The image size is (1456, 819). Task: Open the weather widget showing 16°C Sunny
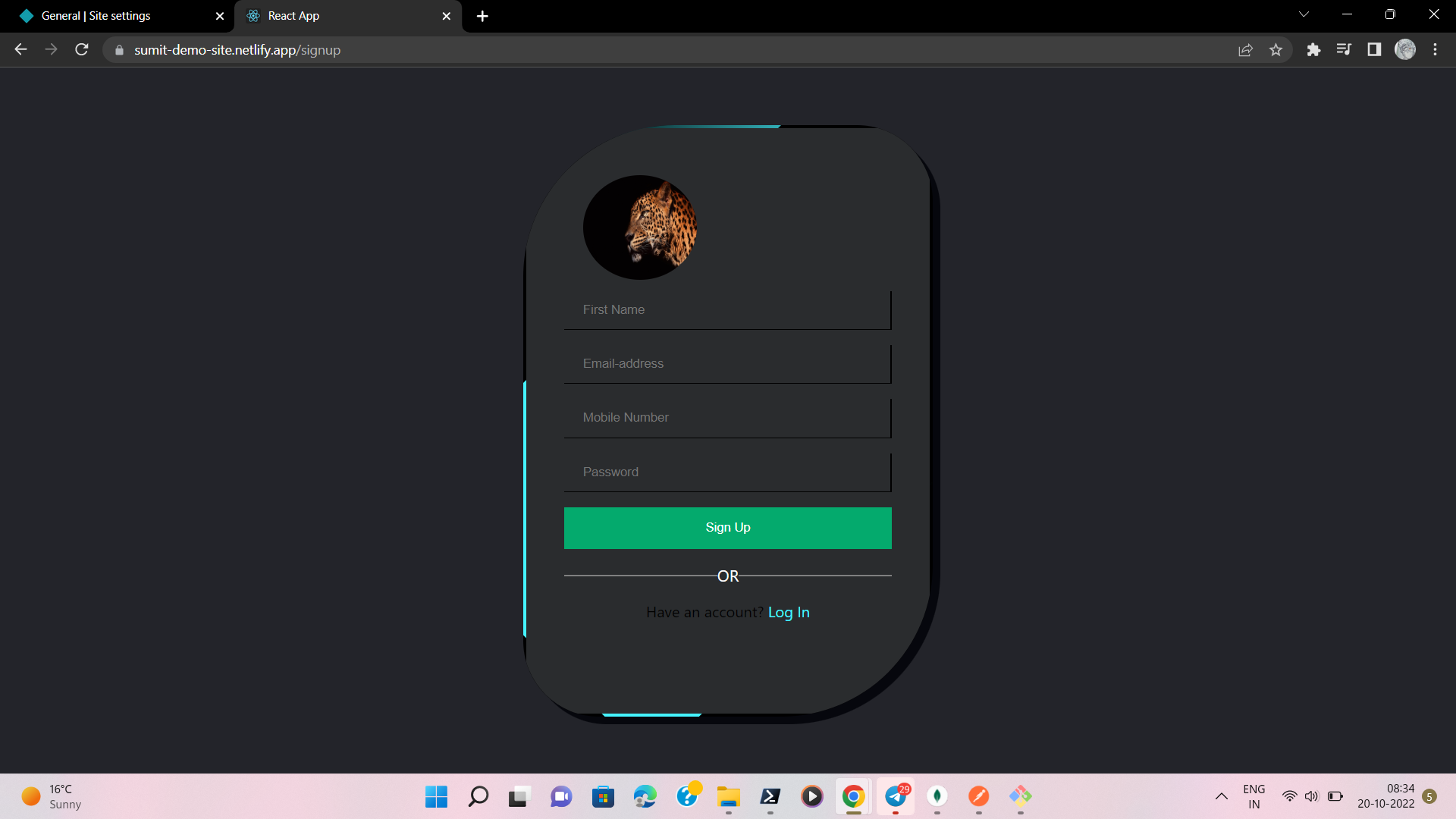49,796
